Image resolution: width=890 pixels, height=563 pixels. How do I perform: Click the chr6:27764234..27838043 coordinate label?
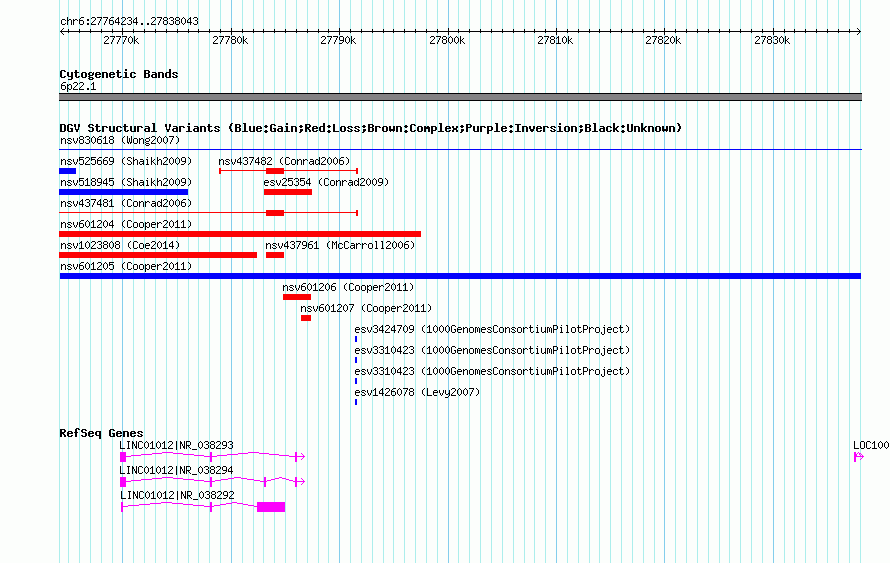point(129,21)
